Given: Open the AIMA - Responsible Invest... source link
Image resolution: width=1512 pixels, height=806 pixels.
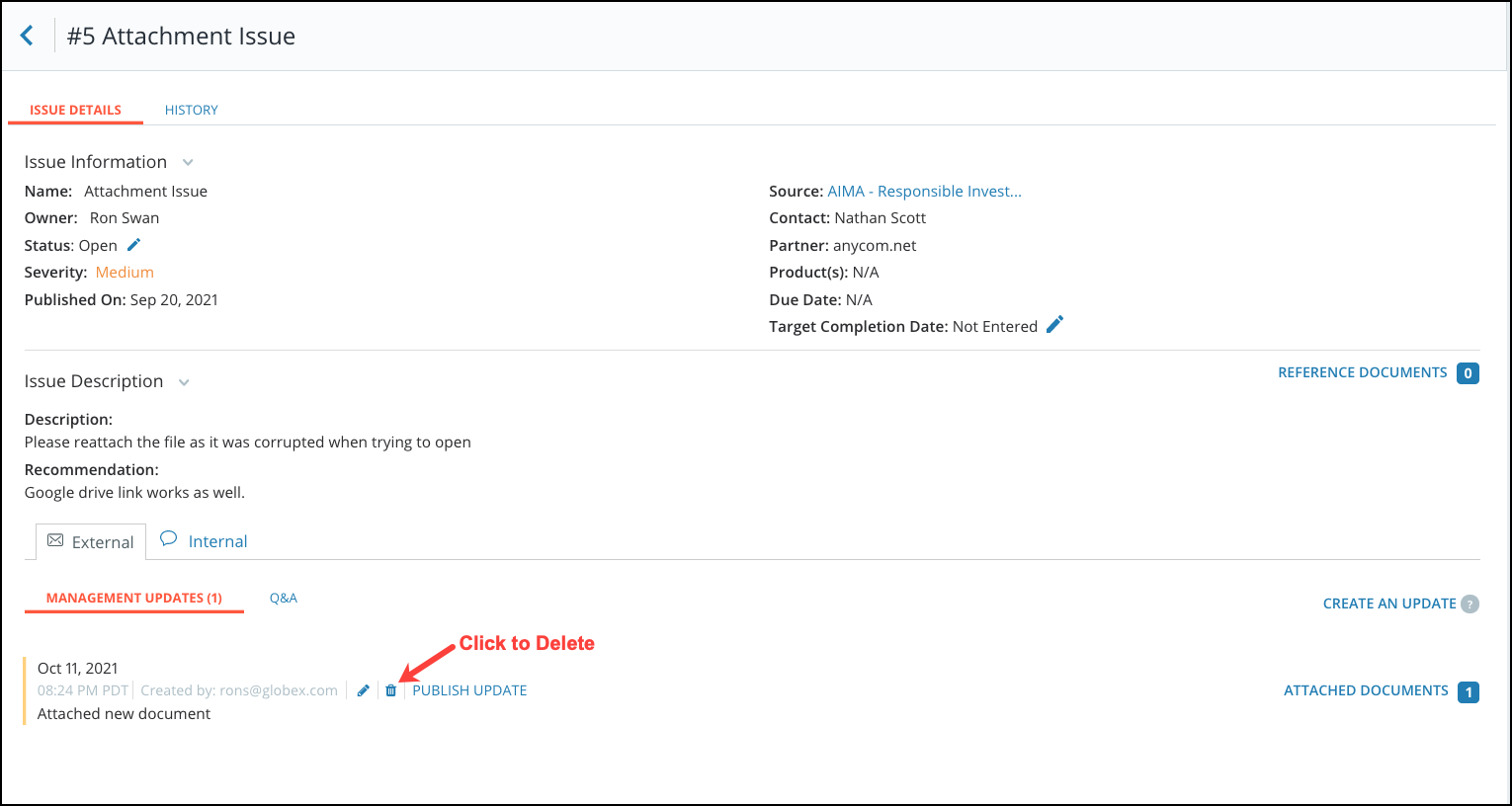Looking at the screenshot, I should 925,191.
